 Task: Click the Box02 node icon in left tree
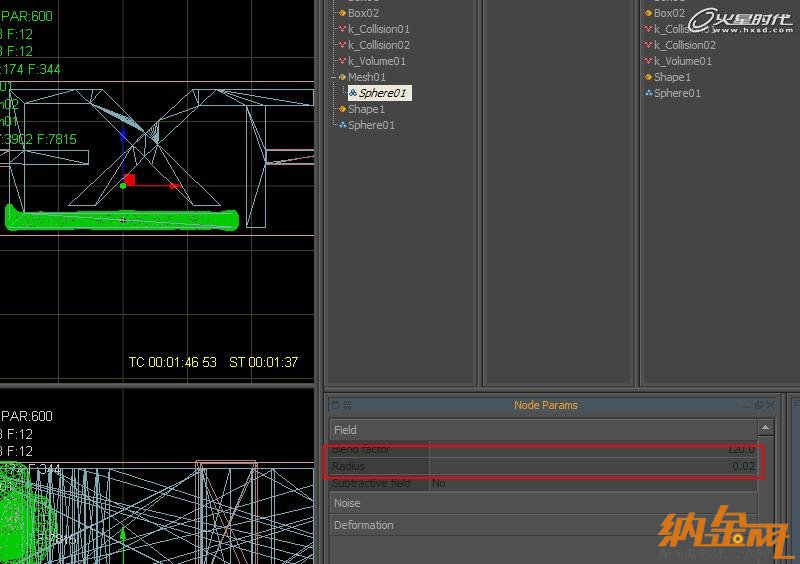tap(342, 13)
